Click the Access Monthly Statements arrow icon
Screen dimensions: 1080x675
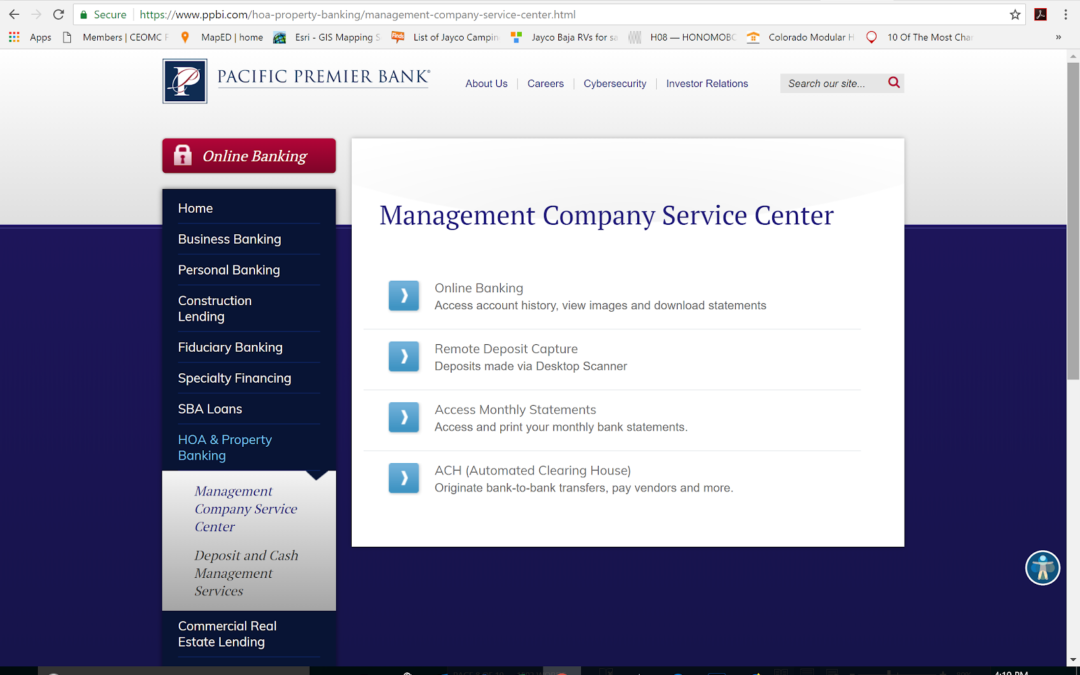tap(404, 418)
